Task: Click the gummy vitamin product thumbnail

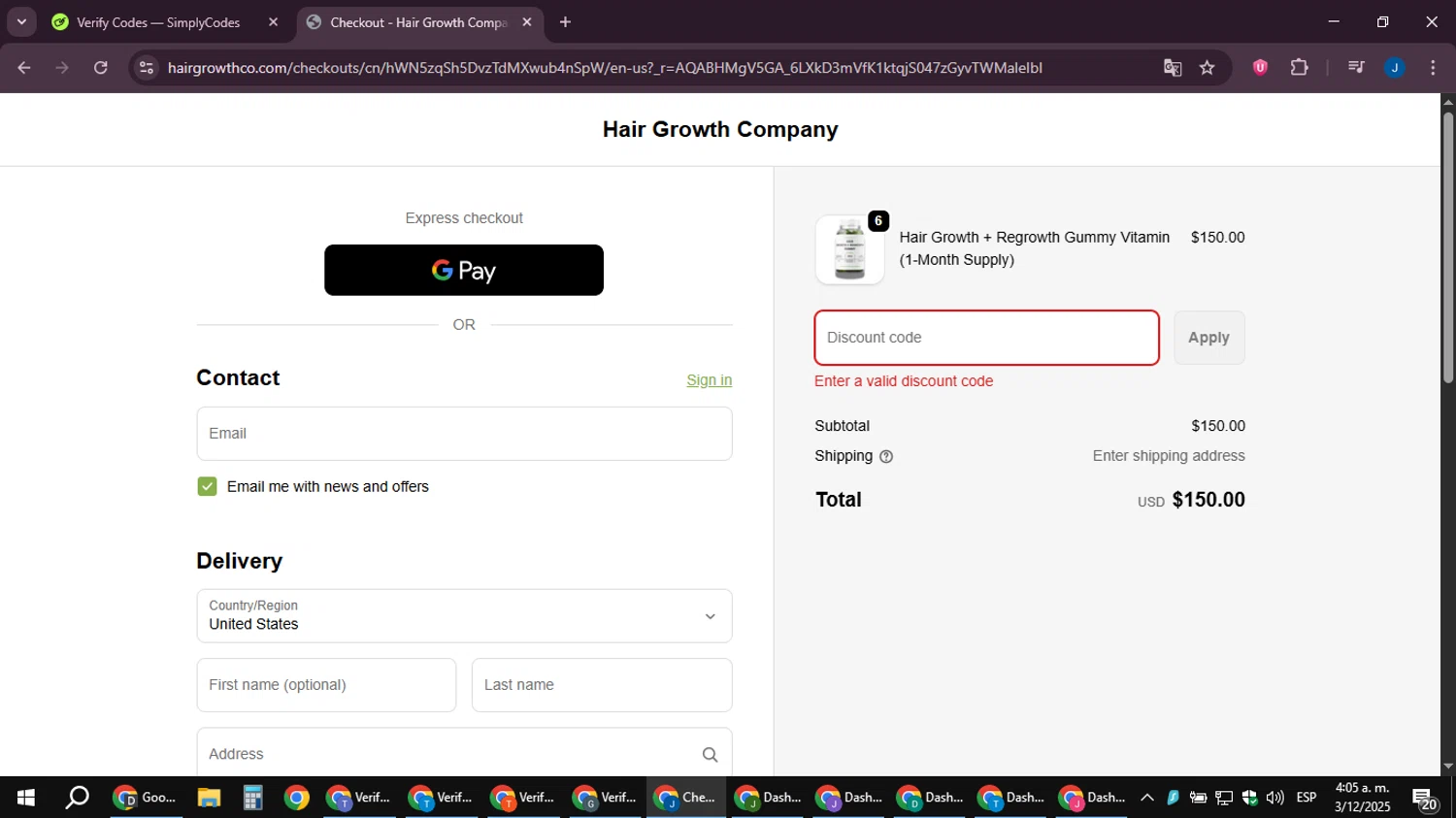Action: pos(849,249)
